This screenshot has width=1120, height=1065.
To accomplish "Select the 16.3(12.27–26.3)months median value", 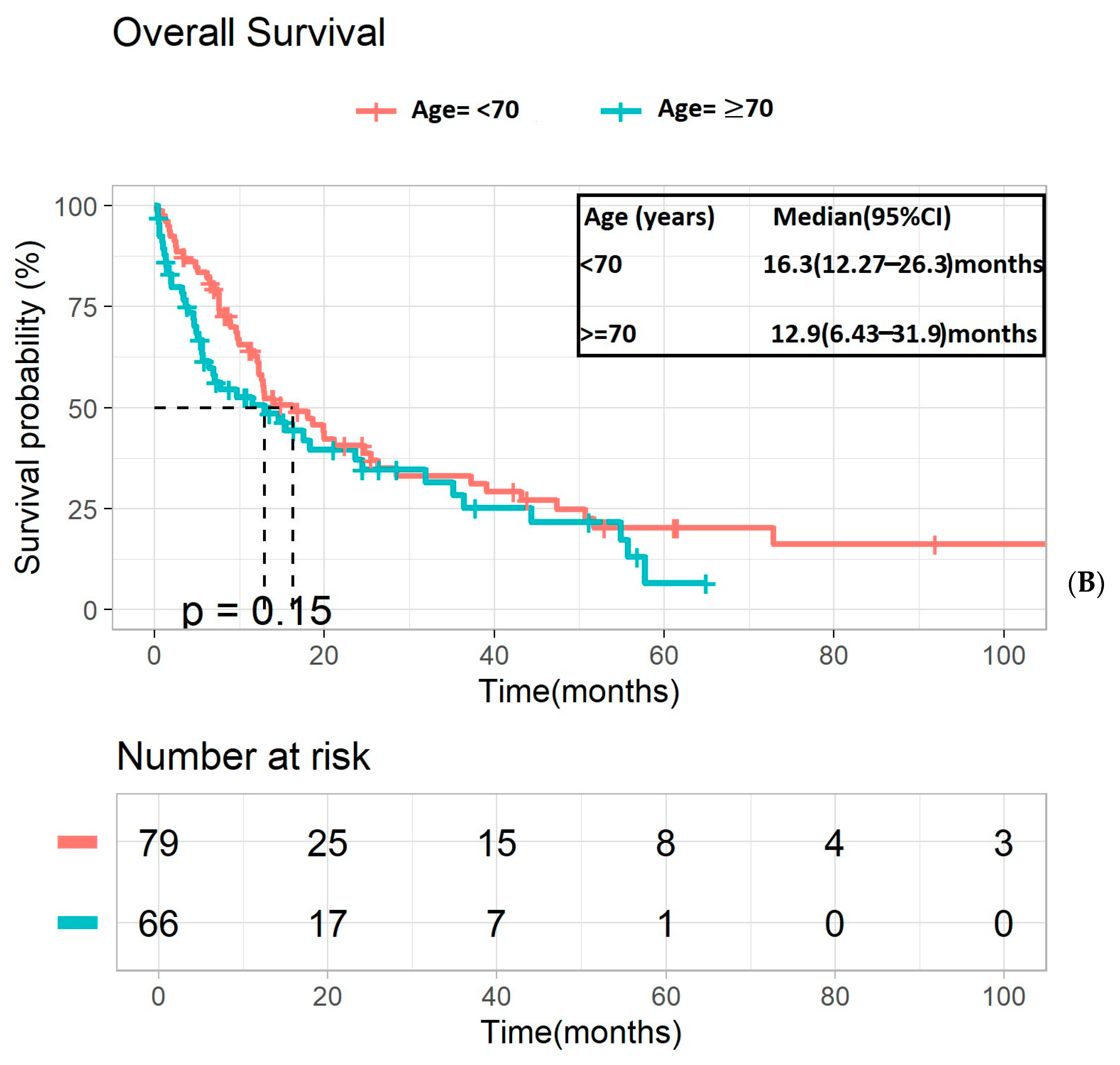I will pos(903,265).
